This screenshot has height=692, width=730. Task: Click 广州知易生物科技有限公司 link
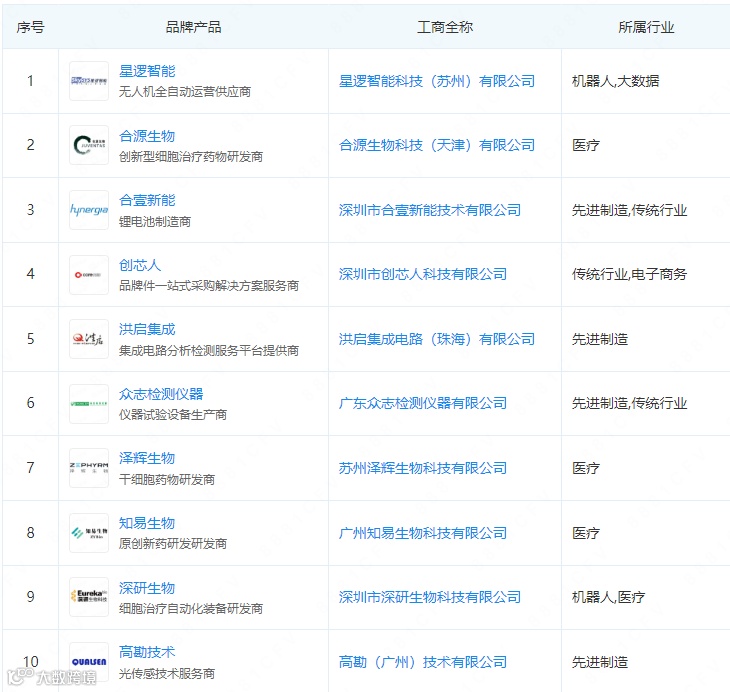tap(423, 533)
